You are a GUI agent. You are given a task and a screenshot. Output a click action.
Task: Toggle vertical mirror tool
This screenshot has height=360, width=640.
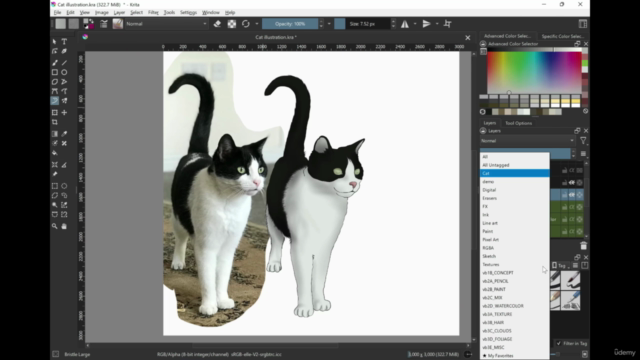[427, 24]
